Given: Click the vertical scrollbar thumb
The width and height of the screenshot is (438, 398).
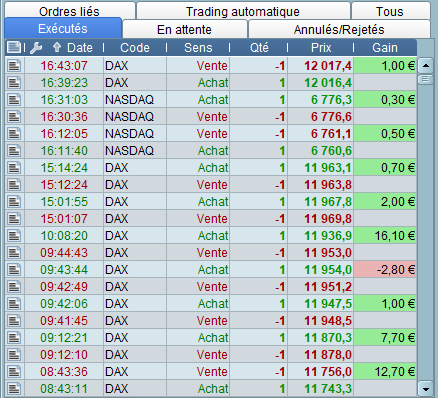Looking at the screenshot, I should pyautogui.click(x=425, y=79).
